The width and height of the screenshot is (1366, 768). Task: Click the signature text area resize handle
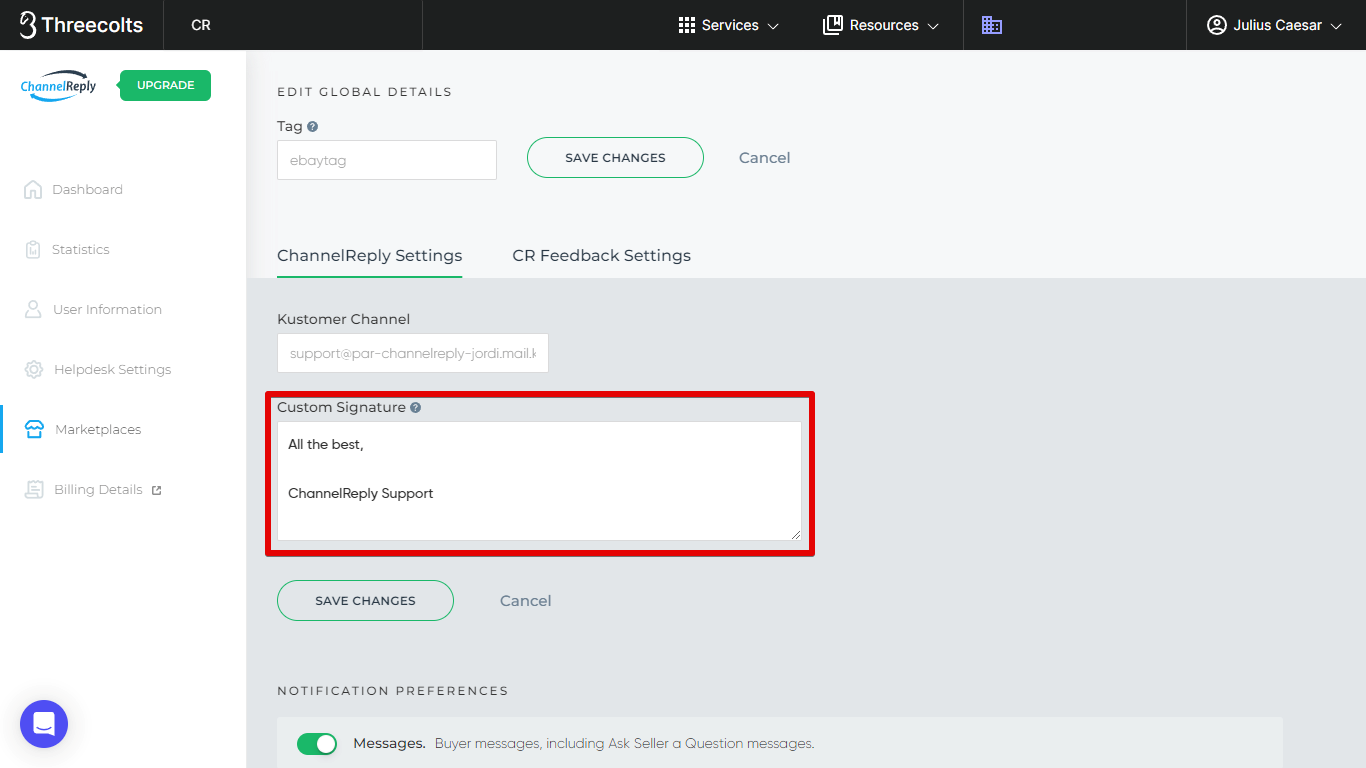(796, 535)
